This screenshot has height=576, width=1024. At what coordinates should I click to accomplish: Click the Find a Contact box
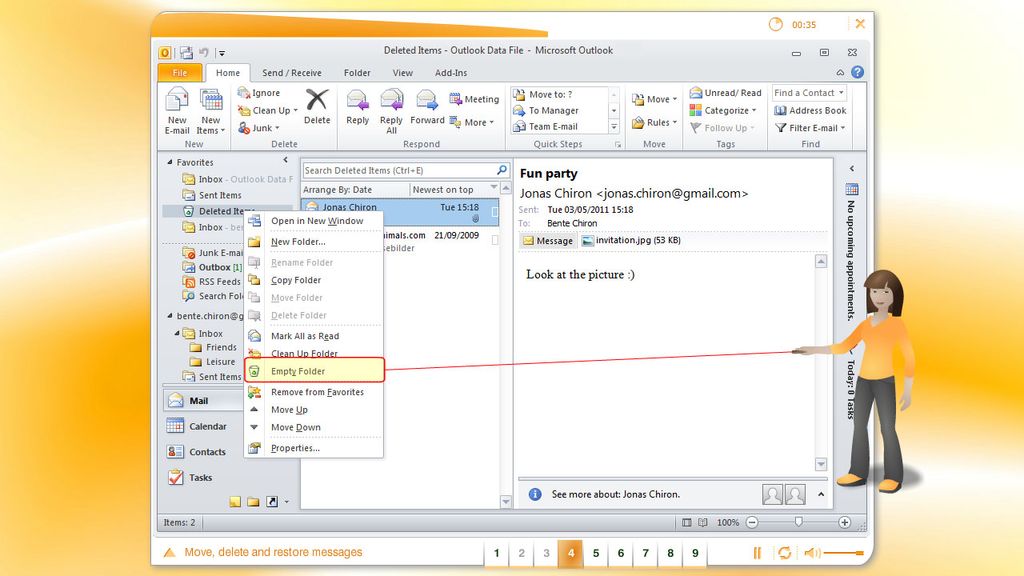[809, 93]
